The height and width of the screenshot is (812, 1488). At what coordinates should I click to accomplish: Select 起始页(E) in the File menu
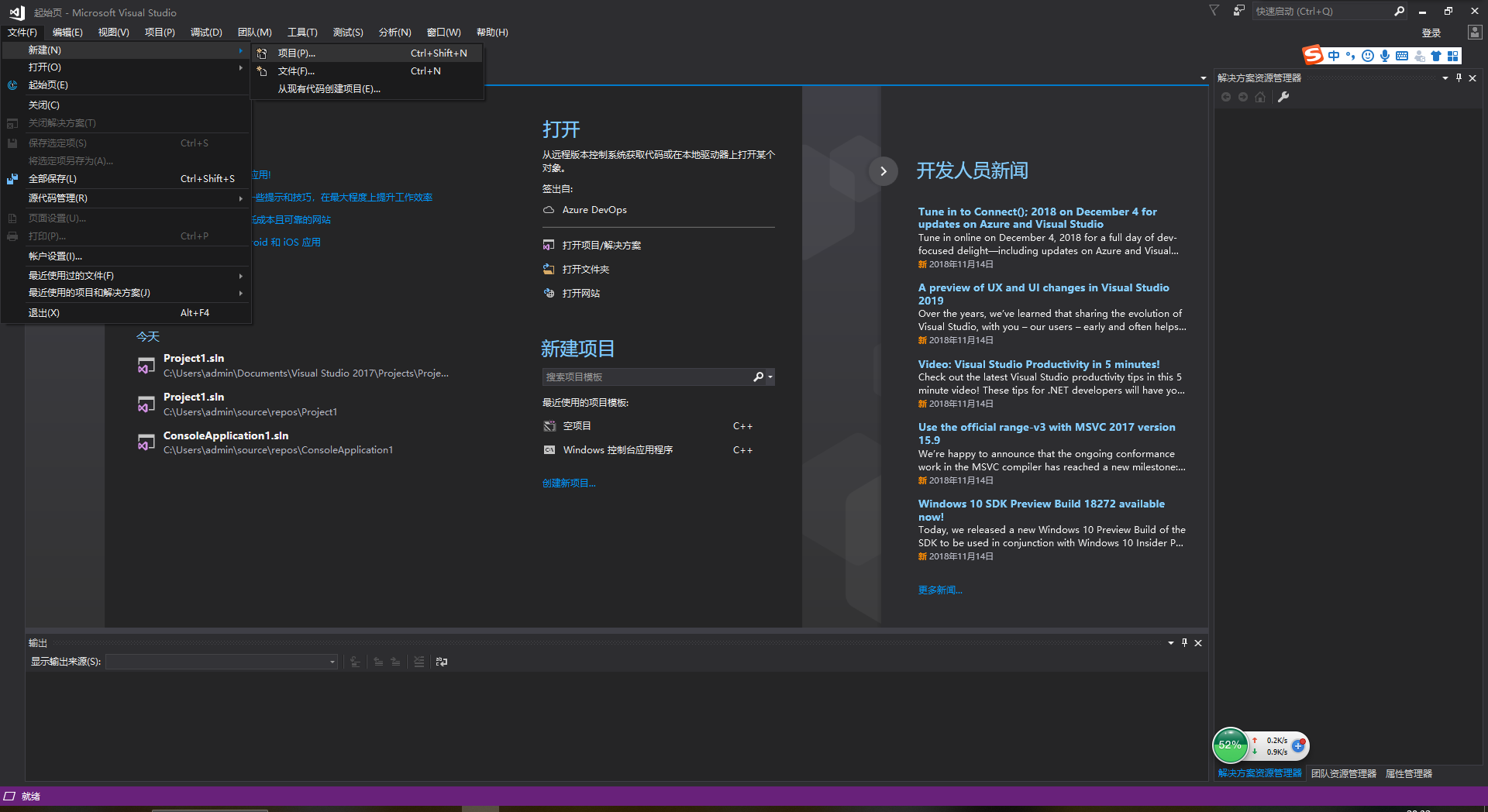tap(126, 85)
